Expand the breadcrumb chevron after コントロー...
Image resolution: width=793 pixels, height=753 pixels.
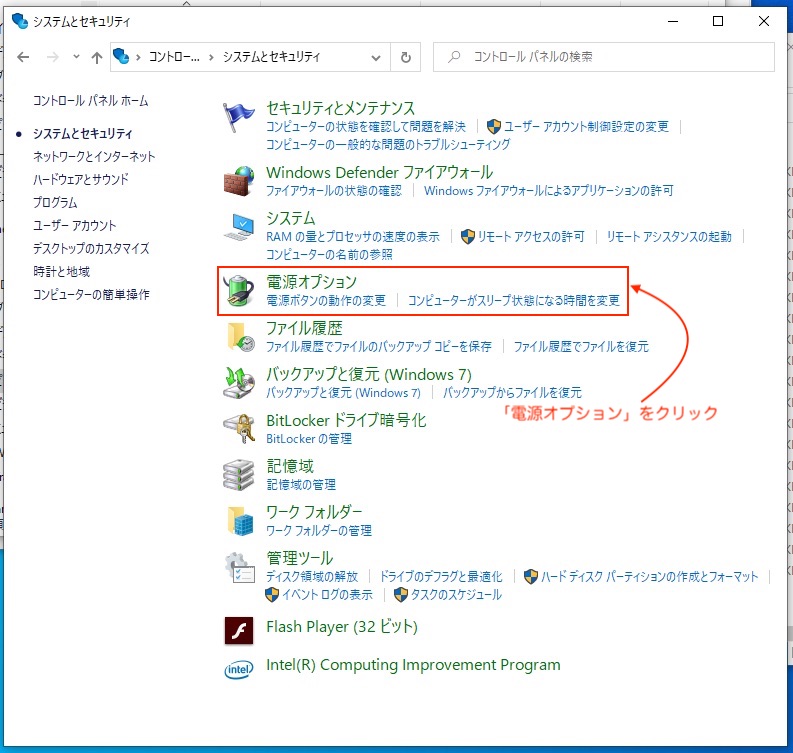pyautogui.click(x=212, y=57)
